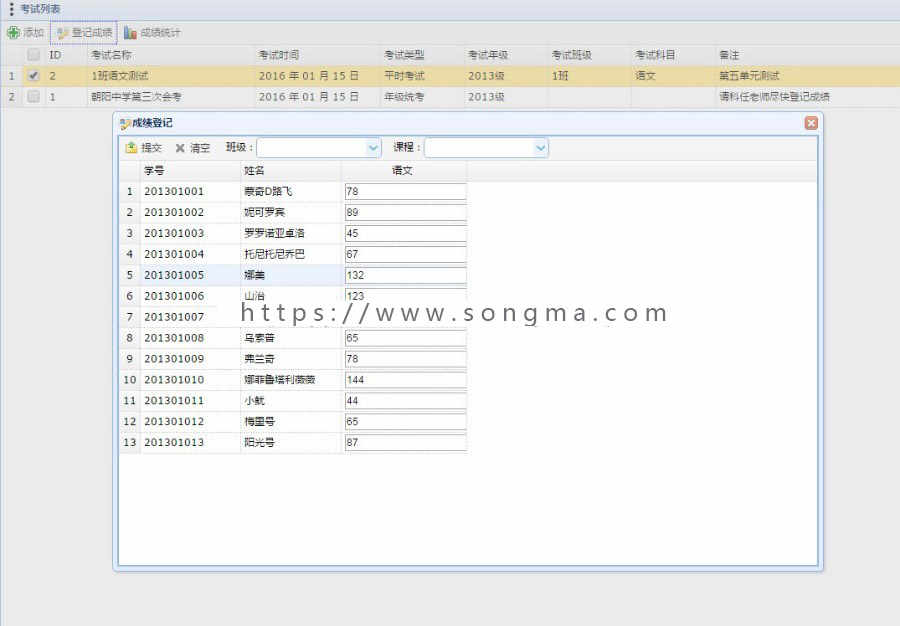
Task: Click the 考试科目 column header
Action: tap(673, 55)
